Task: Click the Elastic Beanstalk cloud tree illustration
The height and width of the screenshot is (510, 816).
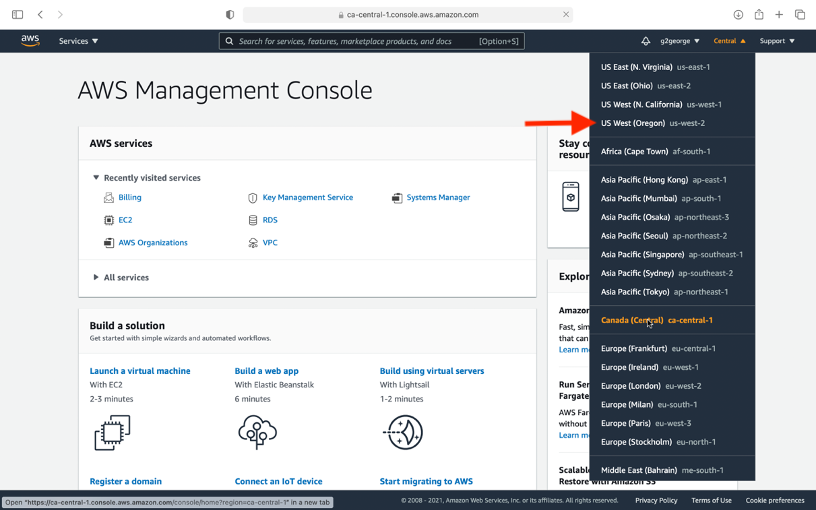Action: point(257,432)
